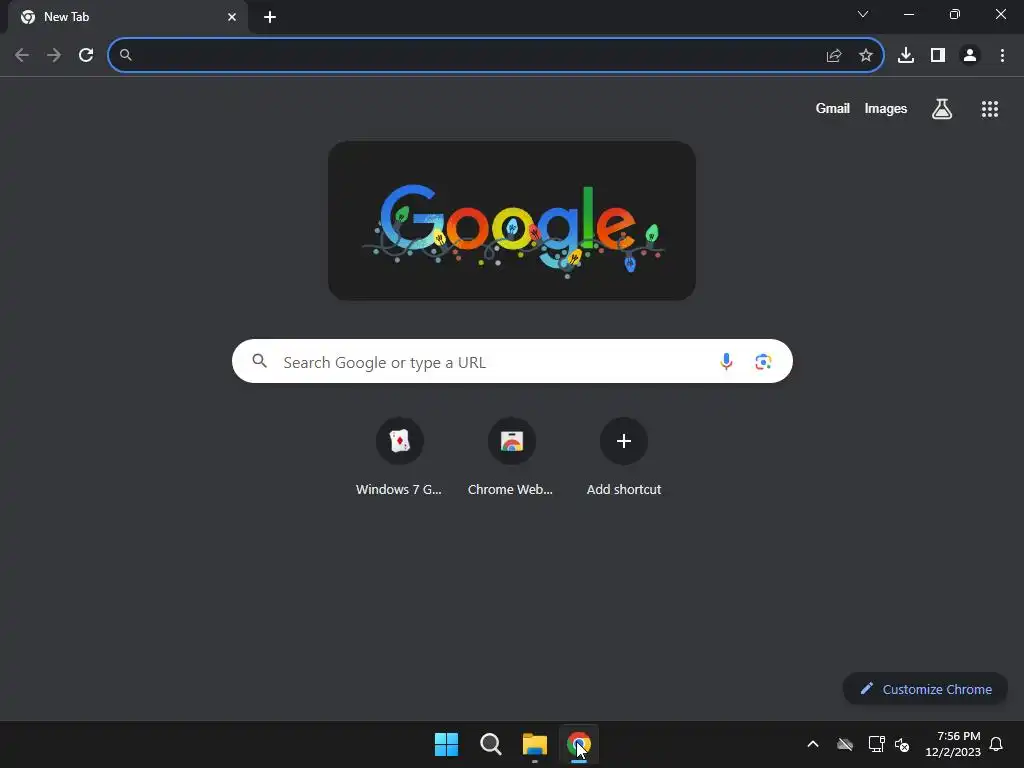Open the Chrome Web Store shortcut

coord(511,456)
